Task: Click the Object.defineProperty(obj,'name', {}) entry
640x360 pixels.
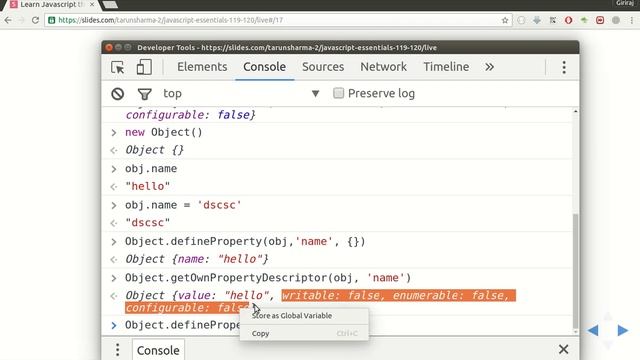Action: click(245, 241)
